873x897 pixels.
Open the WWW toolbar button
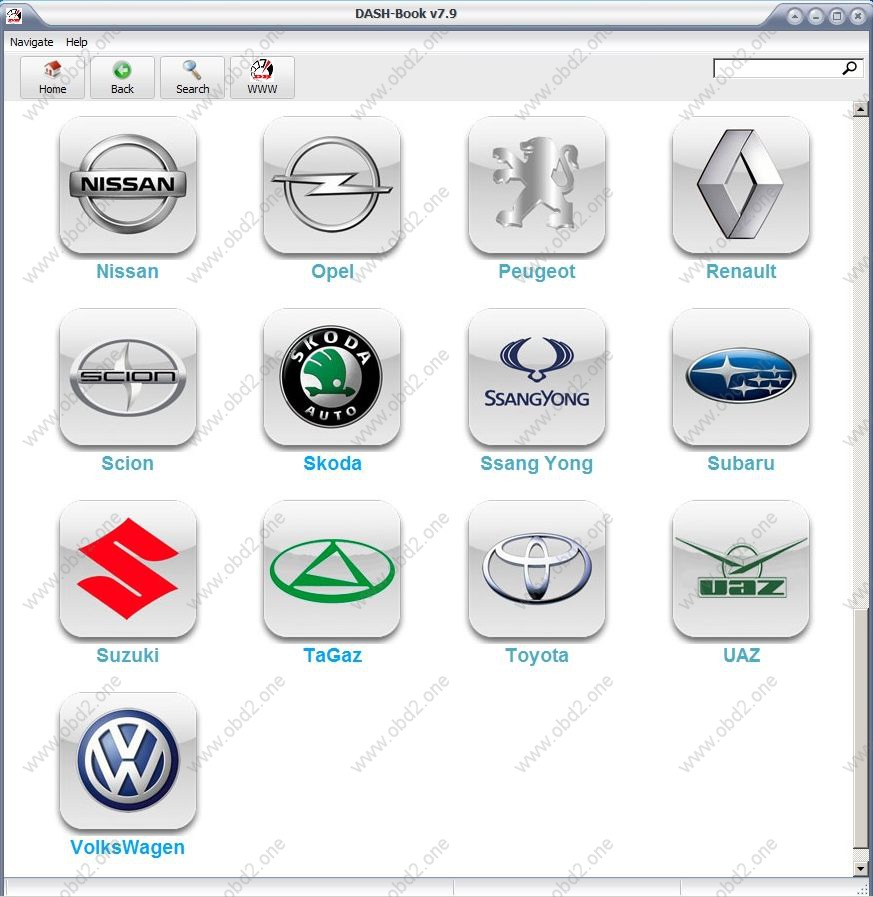pos(262,77)
